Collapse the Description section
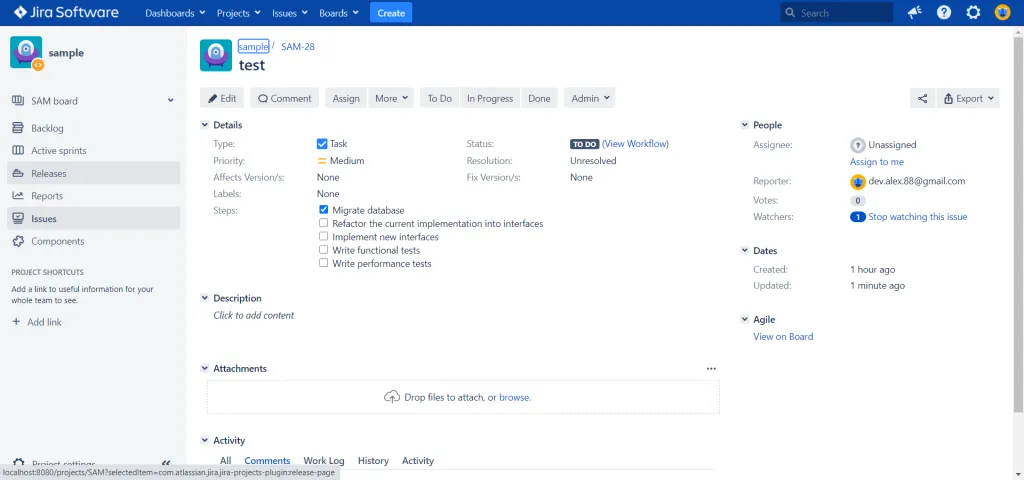Viewport: 1024px width, 480px height. tap(204, 298)
